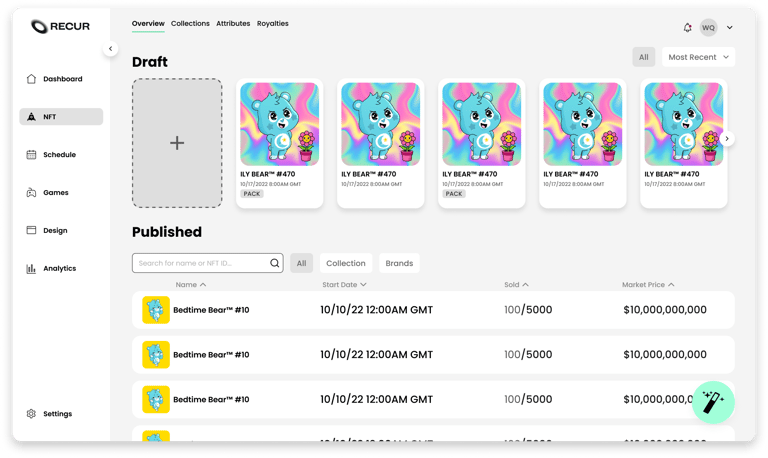
Task: Open the notifications bell
Action: (x=688, y=28)
